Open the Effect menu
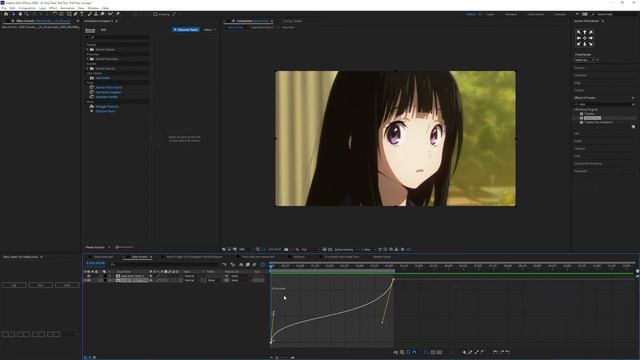 (53, 8)
